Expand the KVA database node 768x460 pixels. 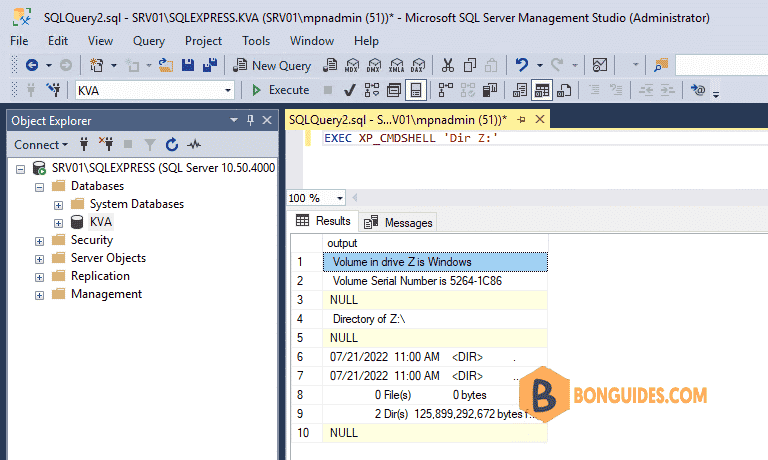(x=58, y=223)
